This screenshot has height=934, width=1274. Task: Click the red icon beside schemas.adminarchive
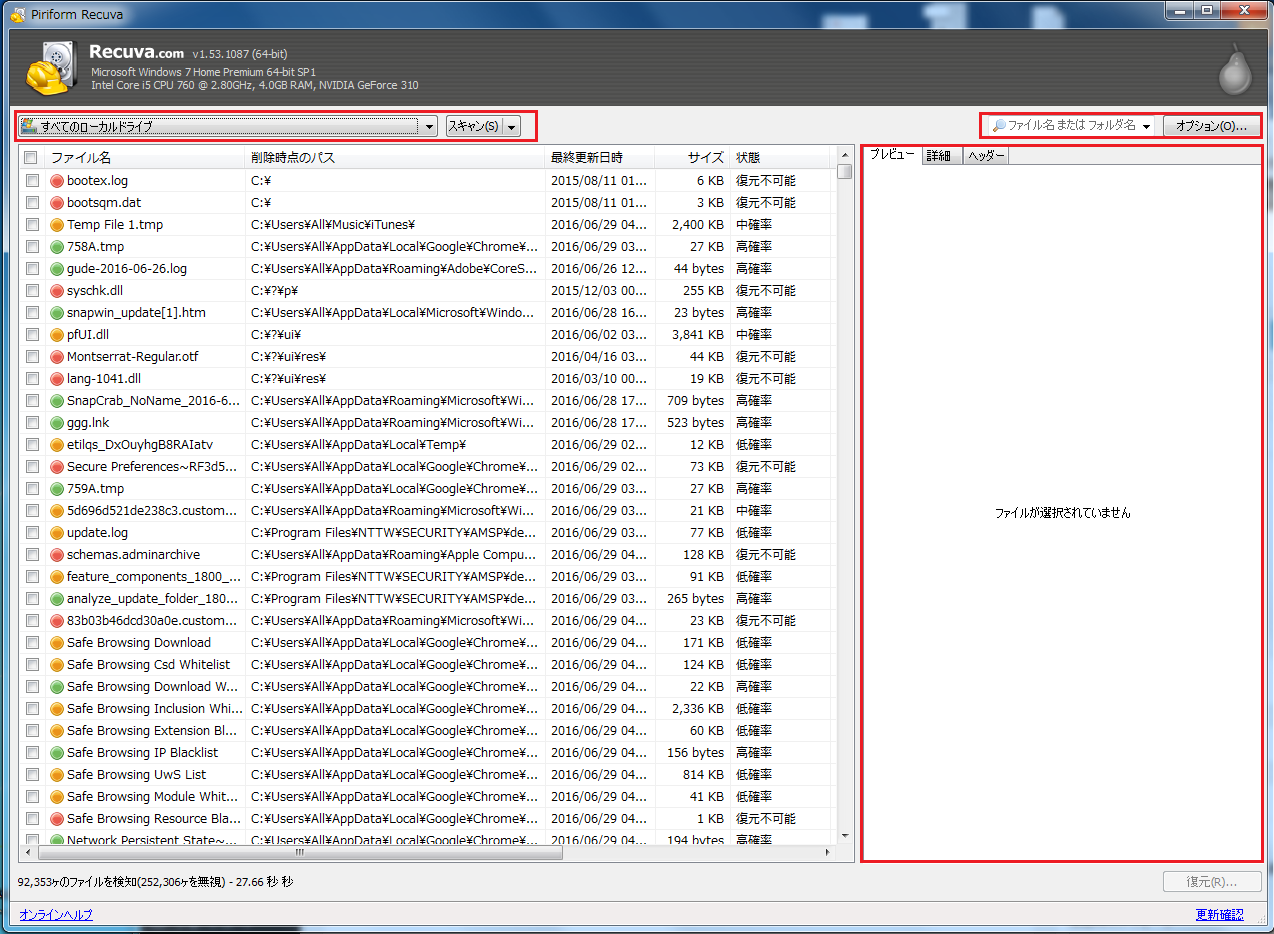(x=57, y=555)
